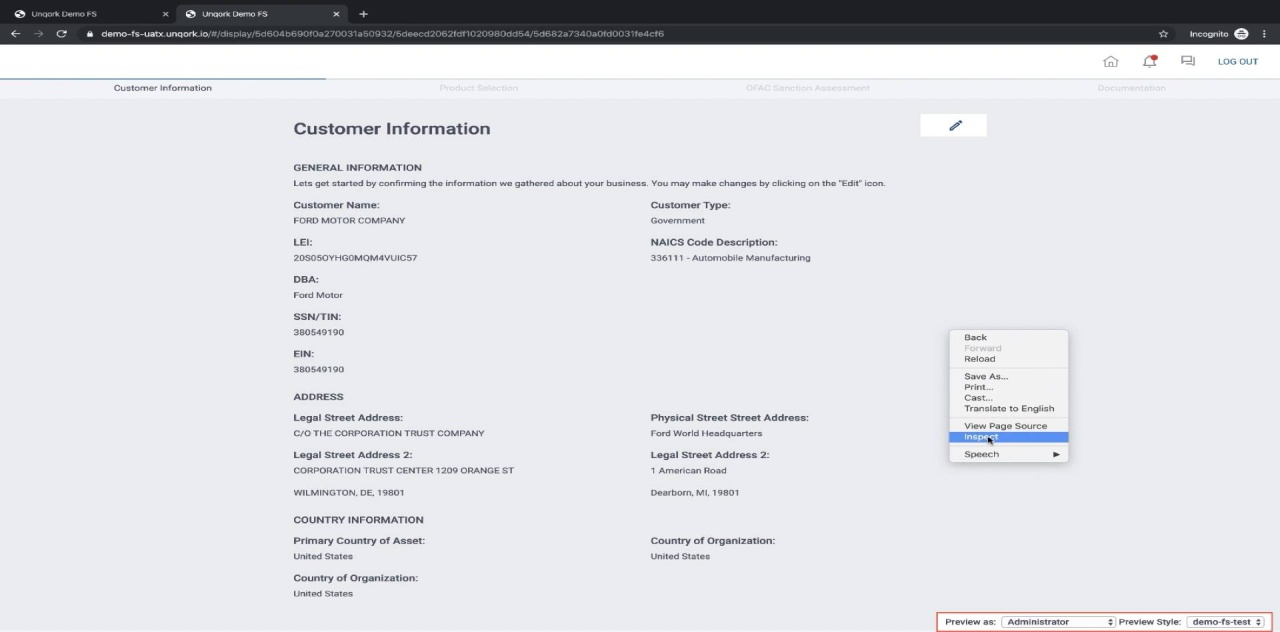Click the Customer Information page heading
This screenshot has width=1280, height=632.
pos(392,129)
